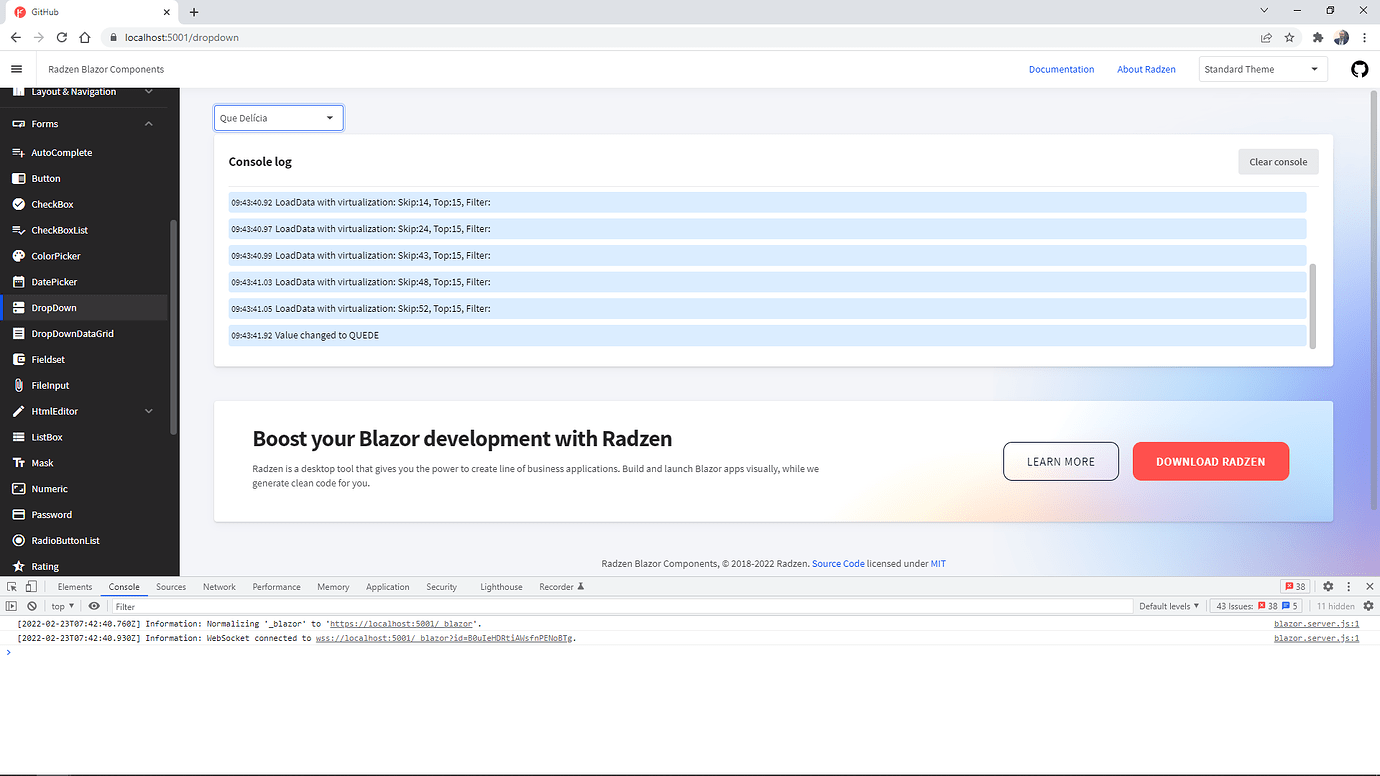Click the hamburger menu beside Radzen Blazor Components

(16, 69)
